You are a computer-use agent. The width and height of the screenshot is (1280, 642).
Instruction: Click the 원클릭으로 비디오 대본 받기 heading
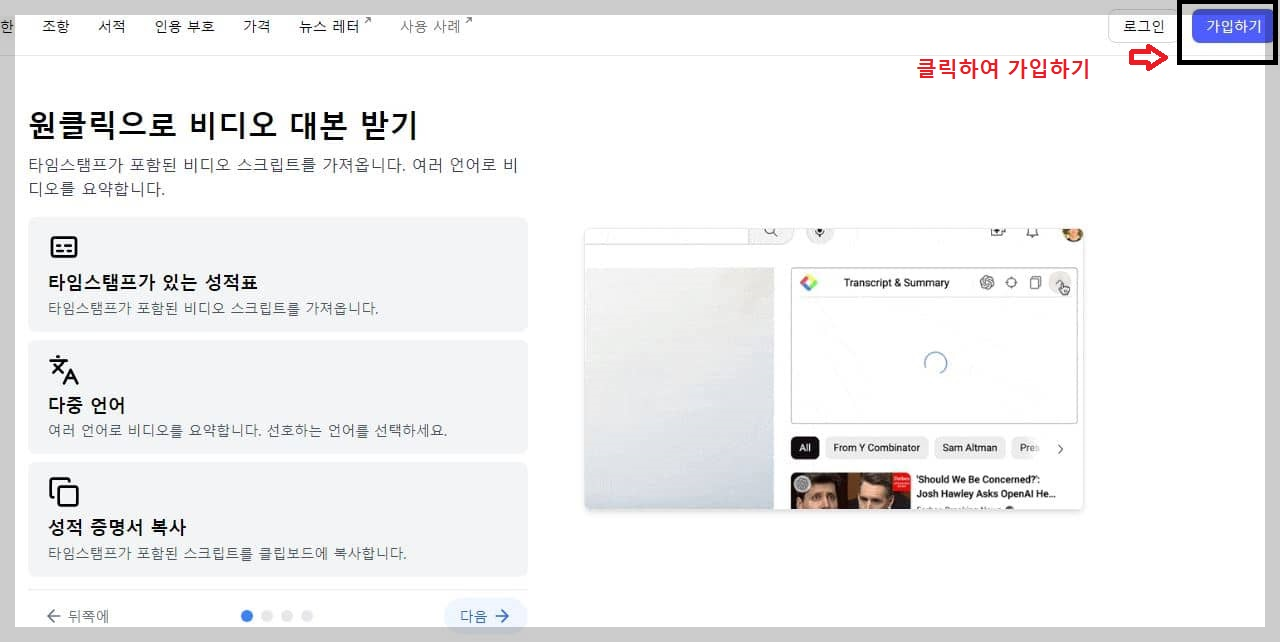[x=223, y=126]
